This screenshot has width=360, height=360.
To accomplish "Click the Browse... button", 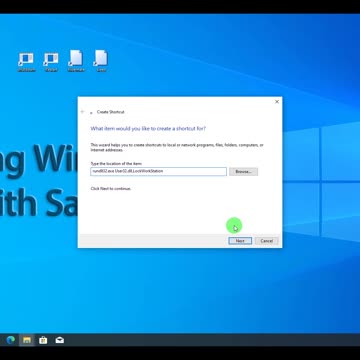I will (243, 171).
